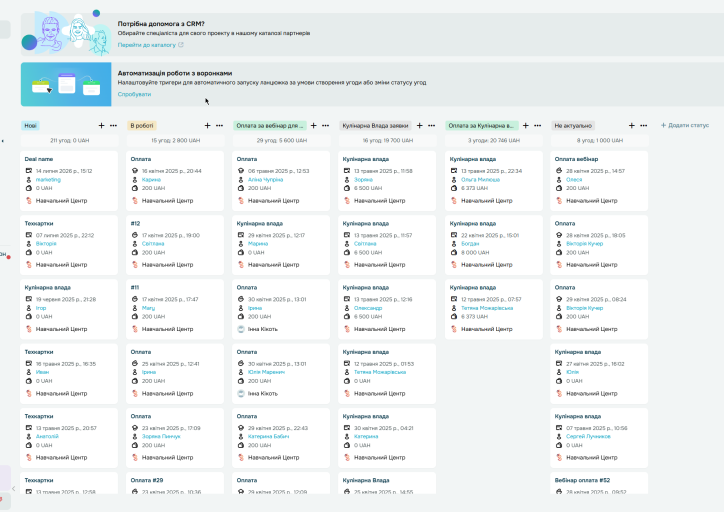Viewport: 724px width, 512px height.
Task: Select the Оплата за Кулінарна status label
Action: click(481, 126)
